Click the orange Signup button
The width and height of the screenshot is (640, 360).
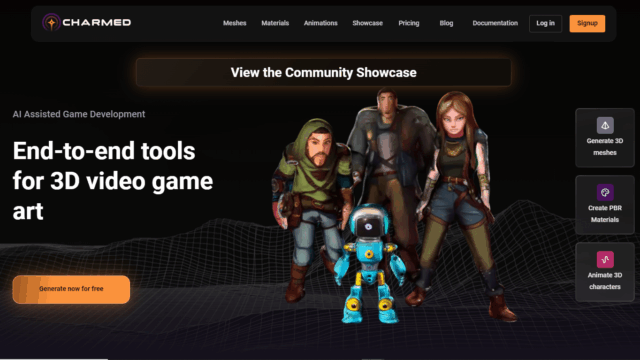coord(587,23)
